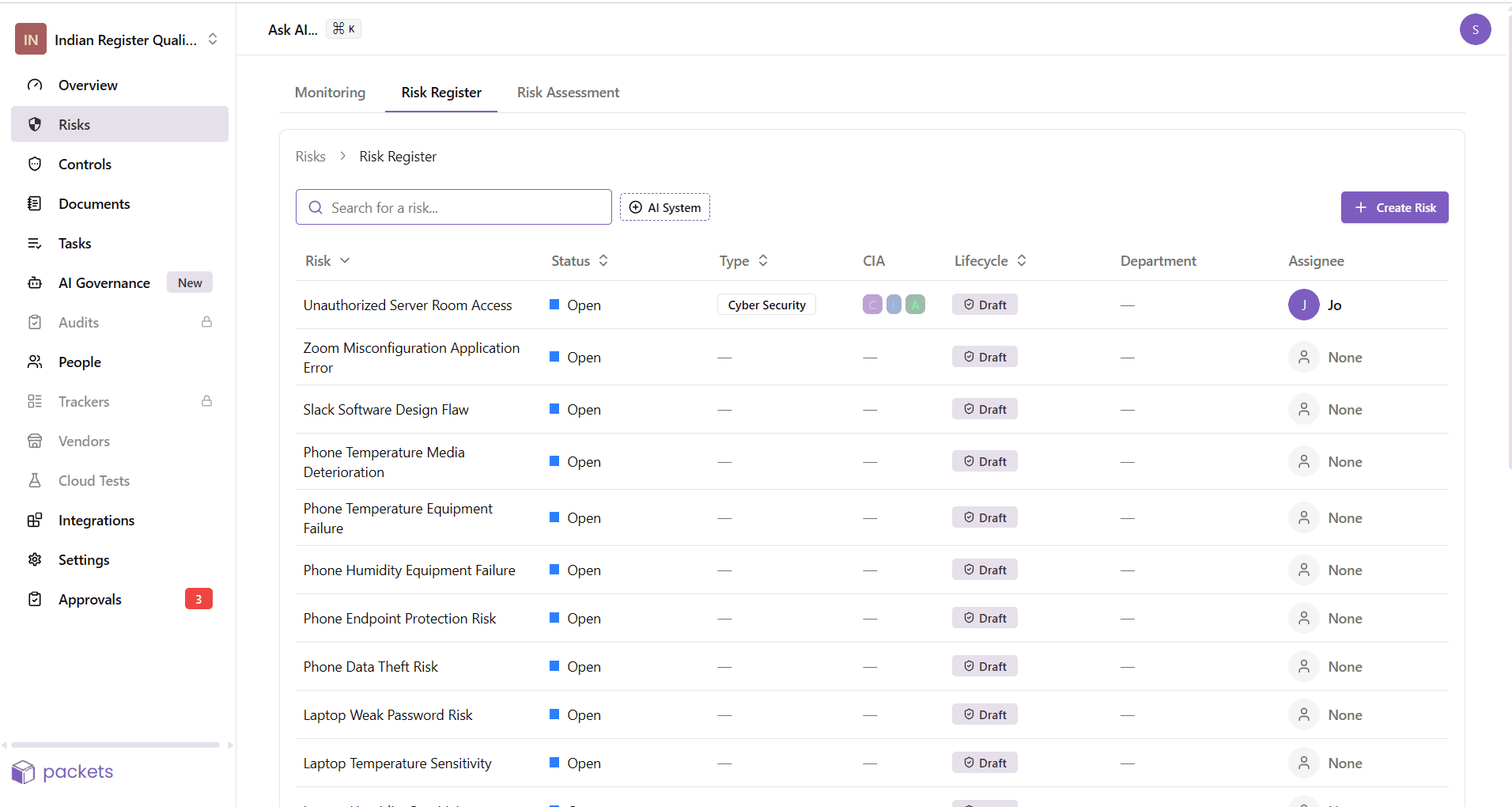Click Draft badge for Zoom Misconfiguration row
The image size is (1512, 807).
coord(985,357)
